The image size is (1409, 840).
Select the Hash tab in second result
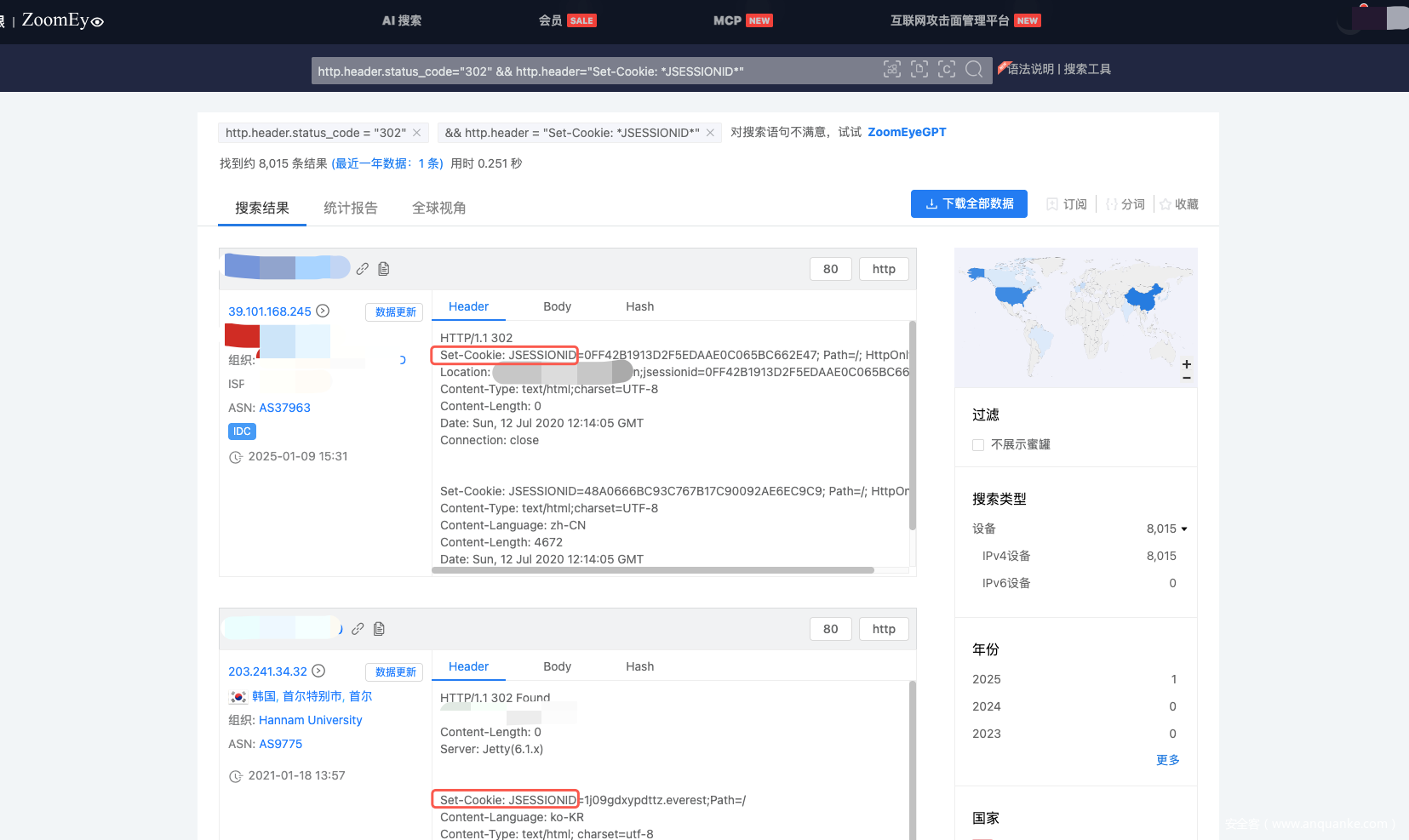[x=639, y=666]
